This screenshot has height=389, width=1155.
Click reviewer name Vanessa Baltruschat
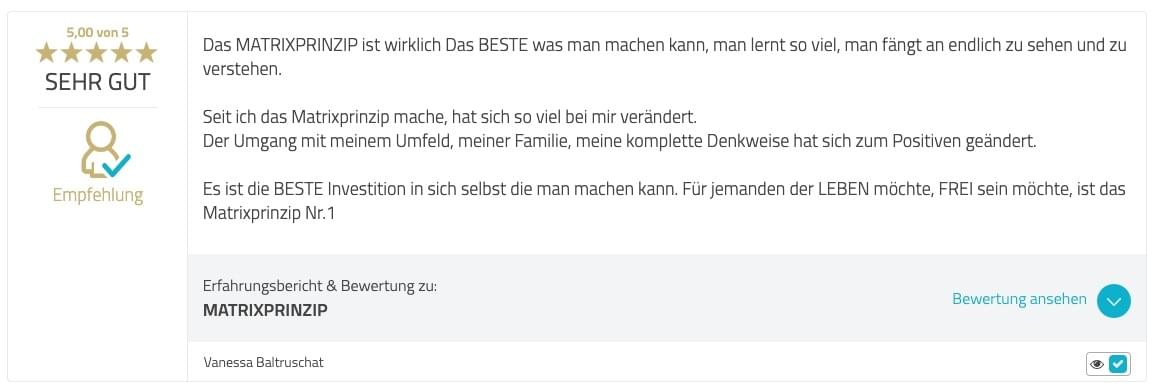[x=263, y=362]
